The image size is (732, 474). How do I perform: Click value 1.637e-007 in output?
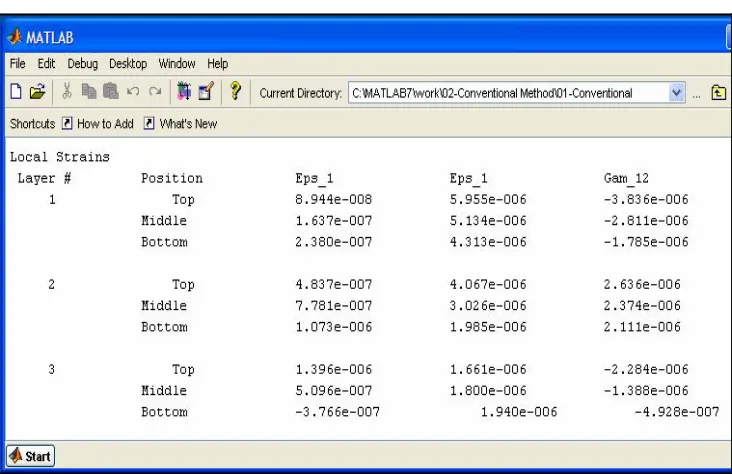pyautogui.click(x=334, y=221)
